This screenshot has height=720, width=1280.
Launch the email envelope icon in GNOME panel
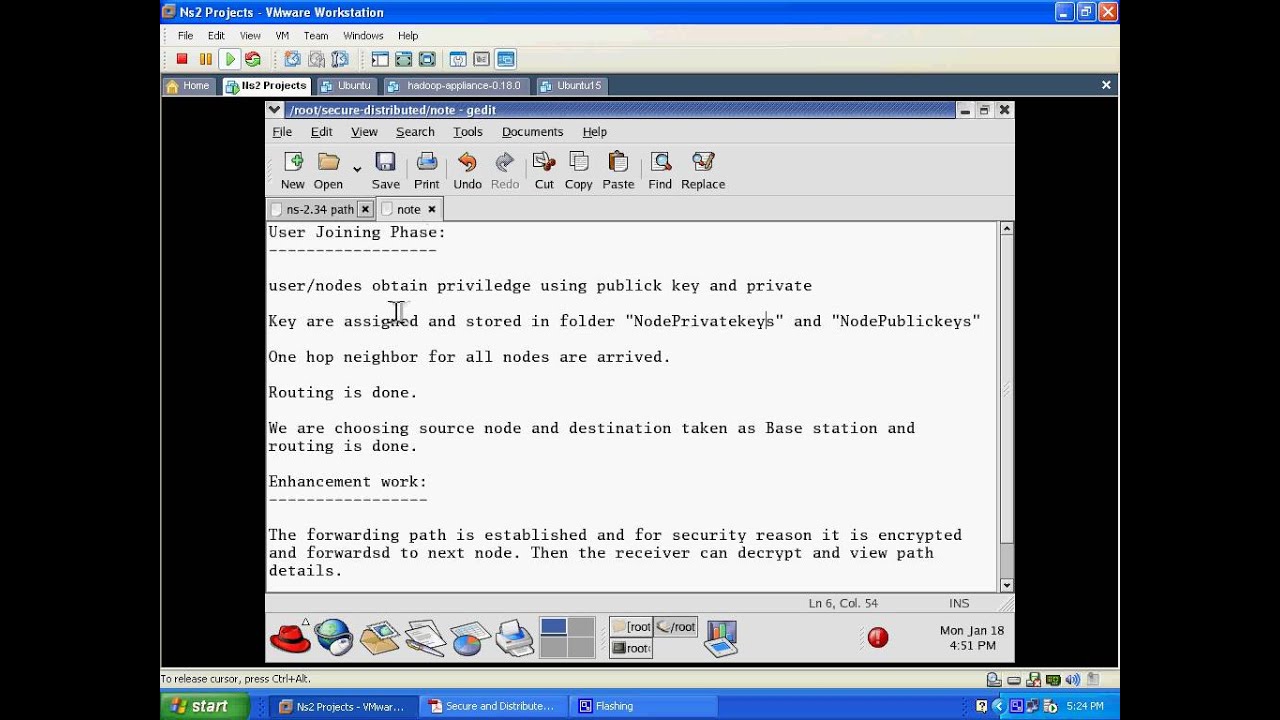380,638
